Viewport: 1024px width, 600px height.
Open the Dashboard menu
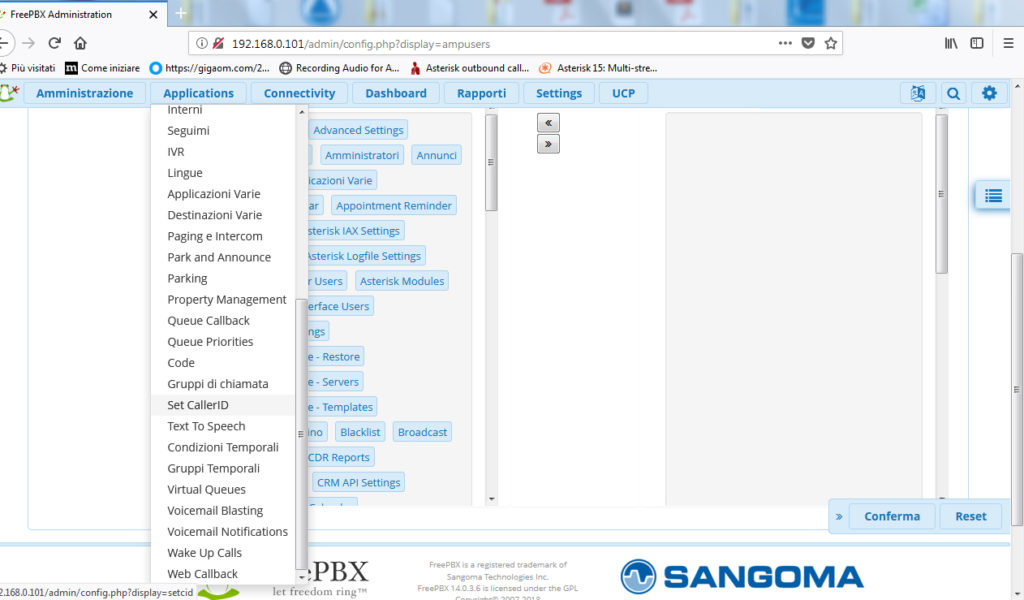(x=396, y=93)
